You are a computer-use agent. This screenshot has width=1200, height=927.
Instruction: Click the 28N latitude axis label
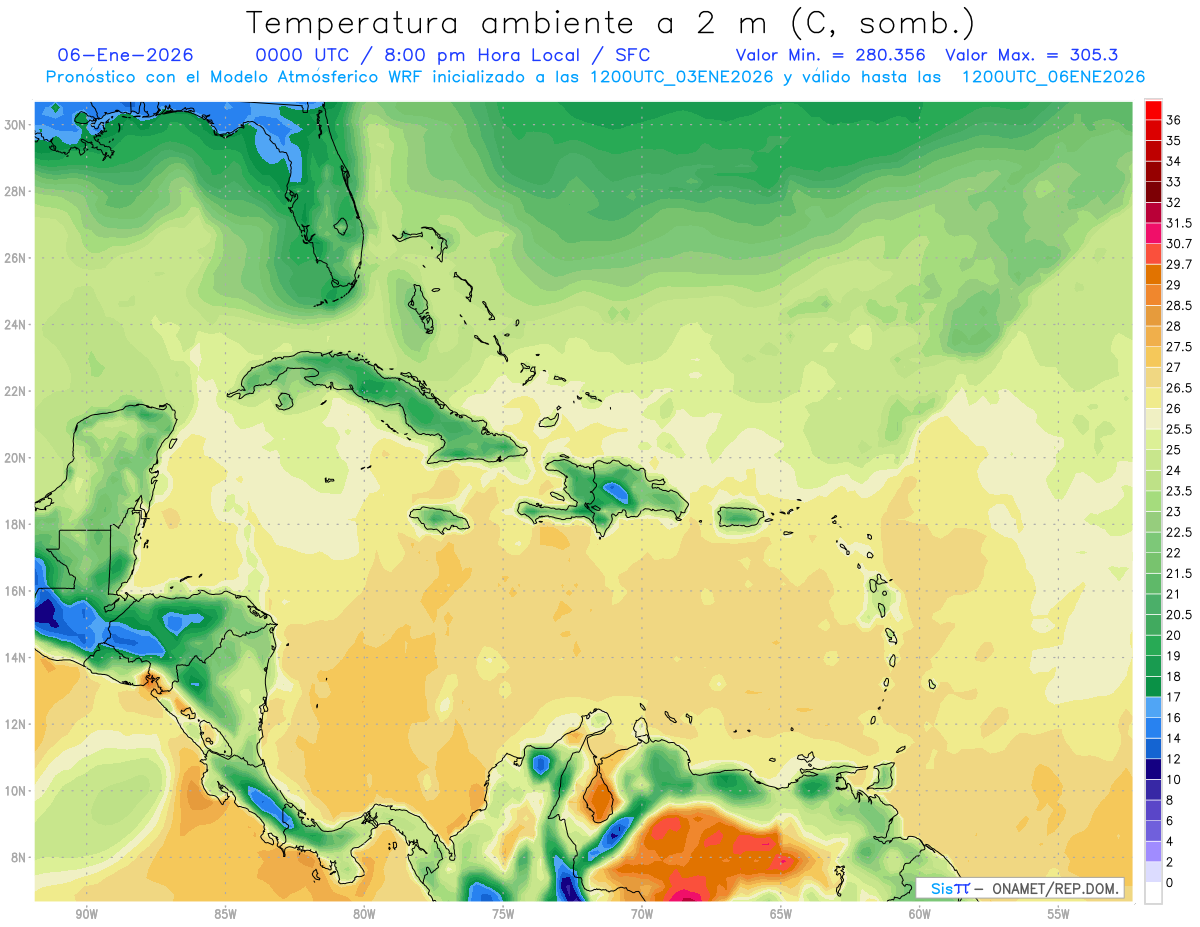coord(15,191)
